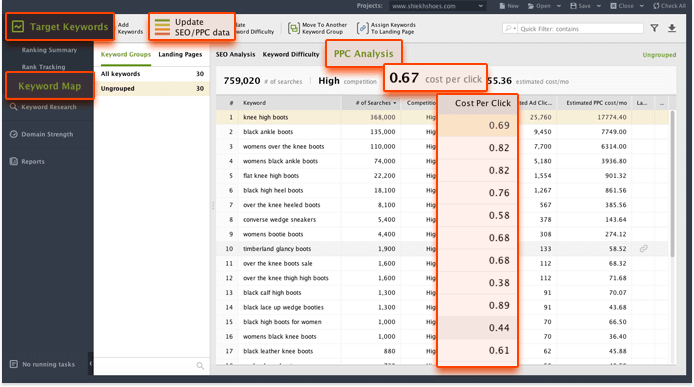Image resolution: width=694 pixels, height=387 pixels.
Task: Select black calf high boots keyword
Action: coord(272,293)
